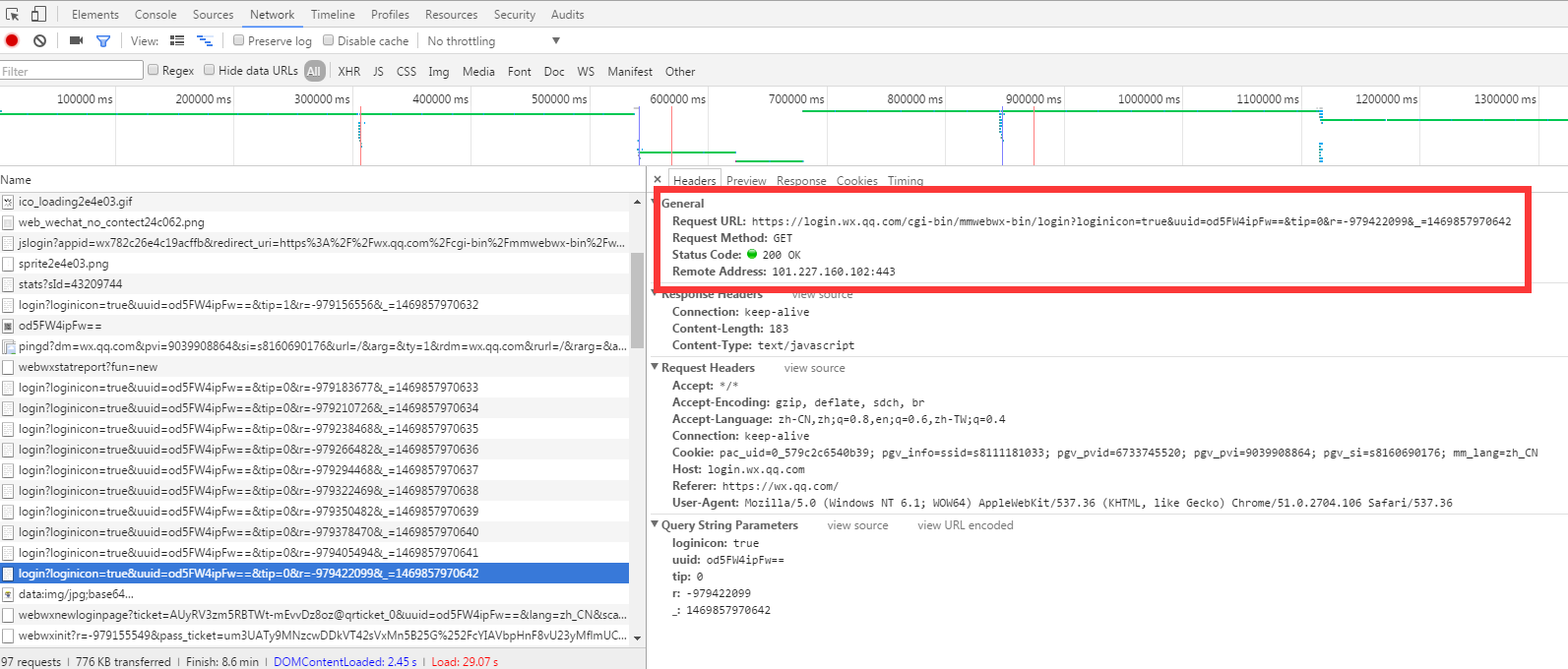Select sprite2e4e03.png request

[x=314, y=264]
